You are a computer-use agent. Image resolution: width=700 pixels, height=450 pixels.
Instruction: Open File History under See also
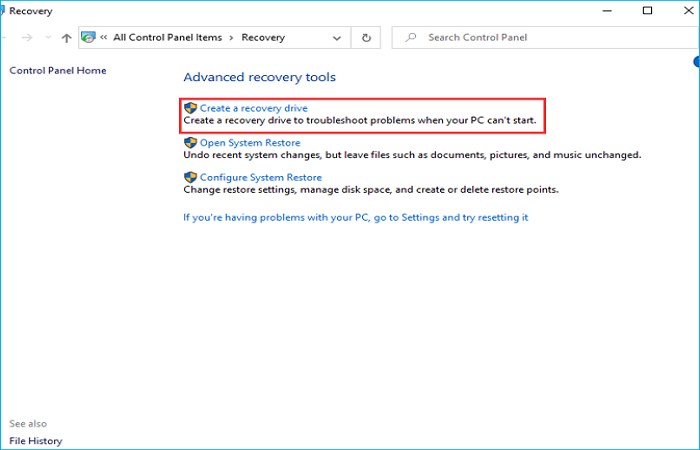point(36,441)
